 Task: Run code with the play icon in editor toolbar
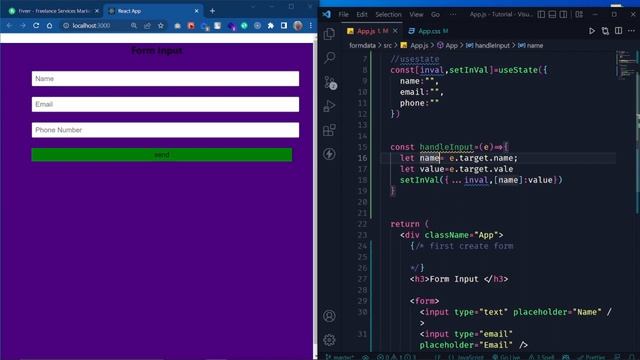(x=592, y=31)
